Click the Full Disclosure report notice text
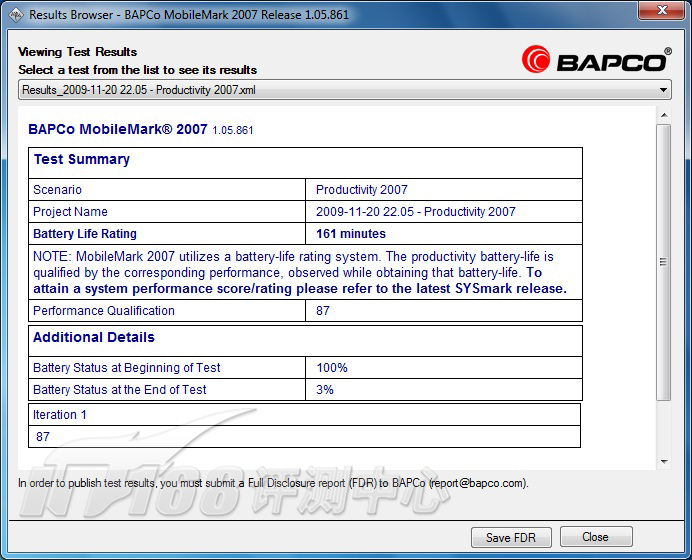692x560 pixels. point(273,483)
